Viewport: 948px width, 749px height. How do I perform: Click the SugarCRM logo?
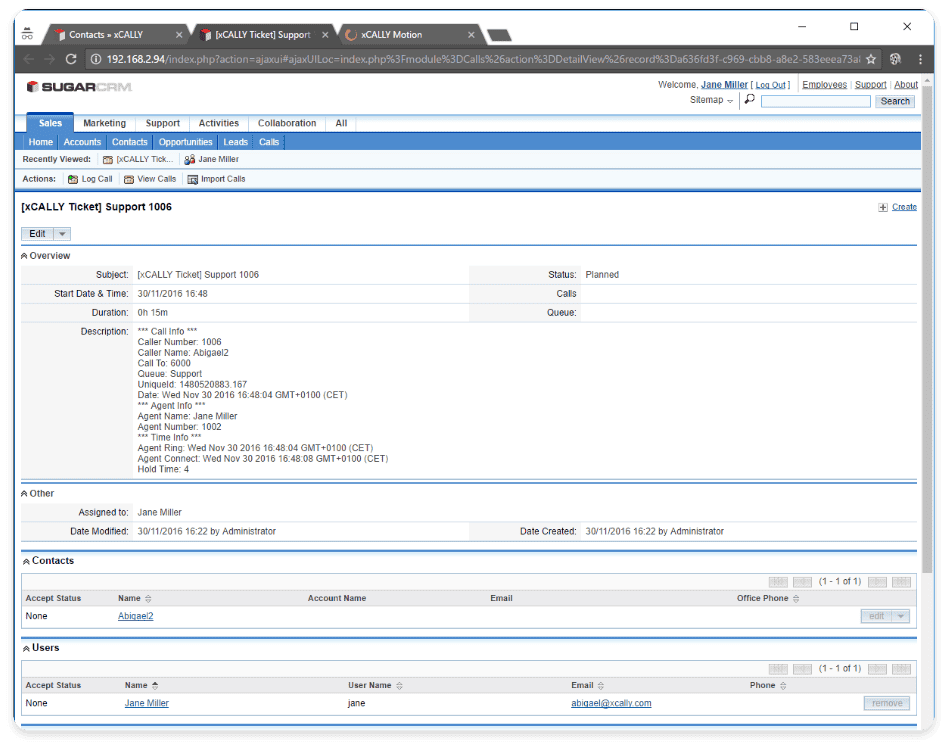pyautogui.click(x=79, y=87)
